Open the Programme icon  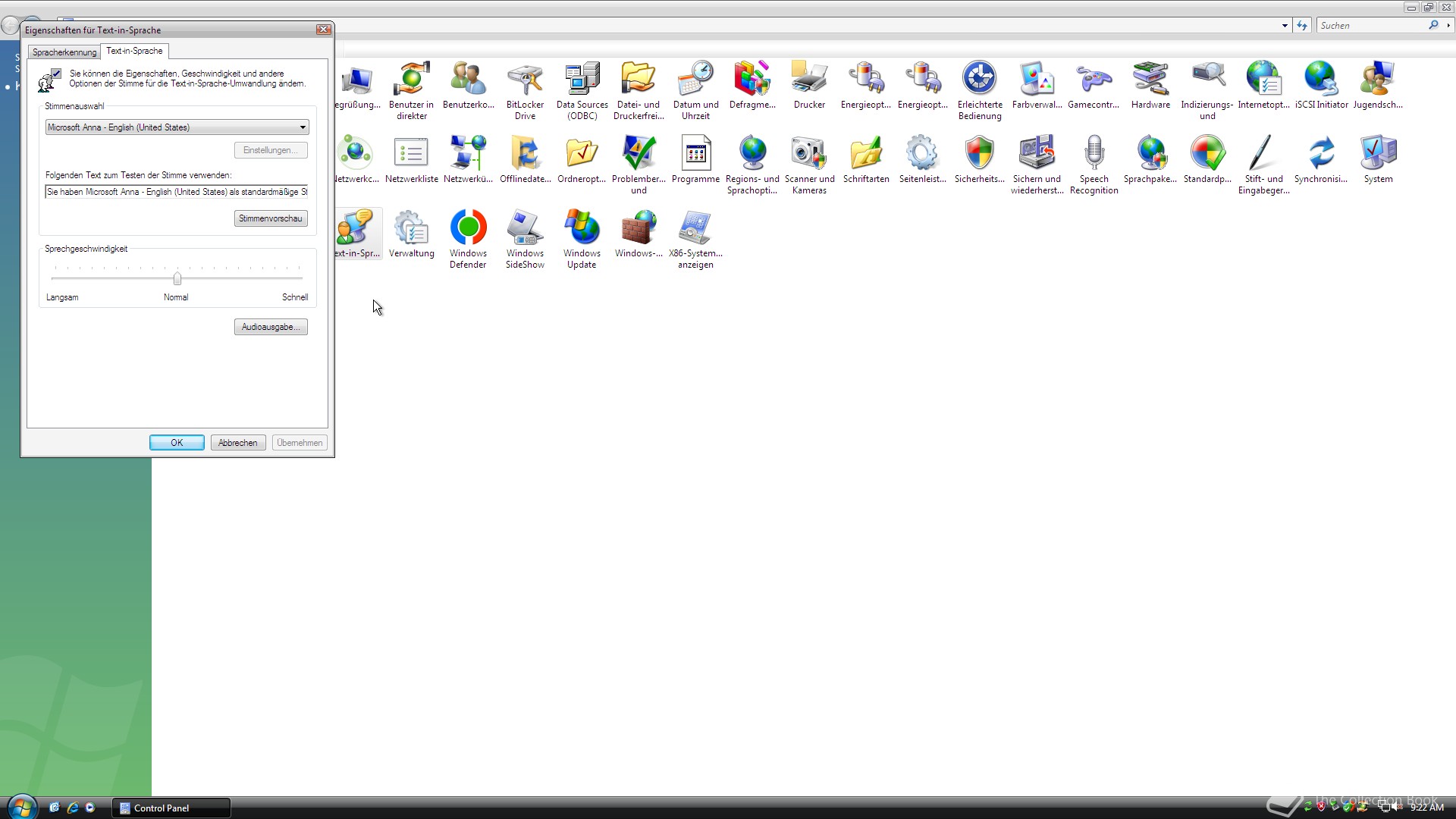tap(695, 159)
